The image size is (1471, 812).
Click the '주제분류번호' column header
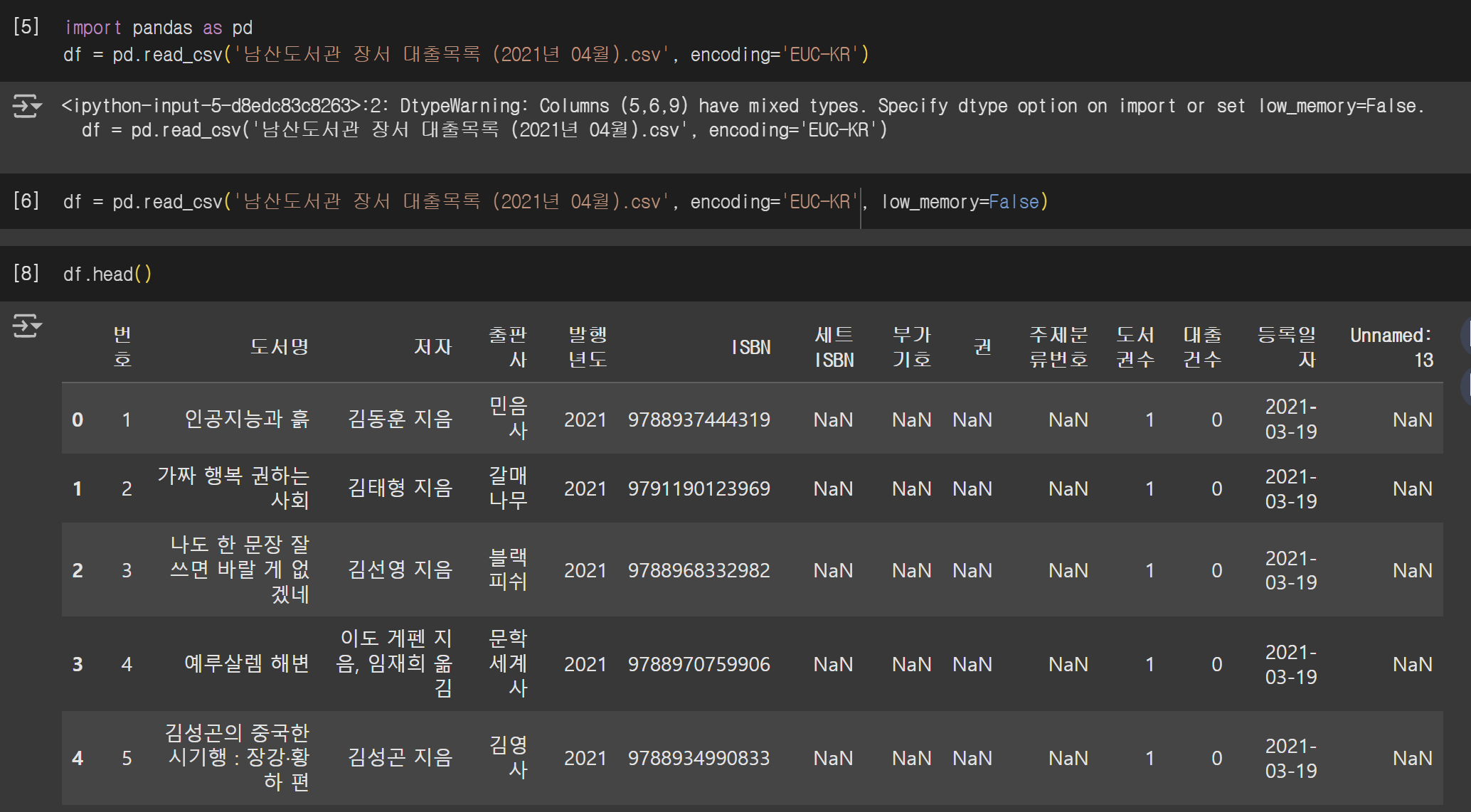click(1058, 347)
